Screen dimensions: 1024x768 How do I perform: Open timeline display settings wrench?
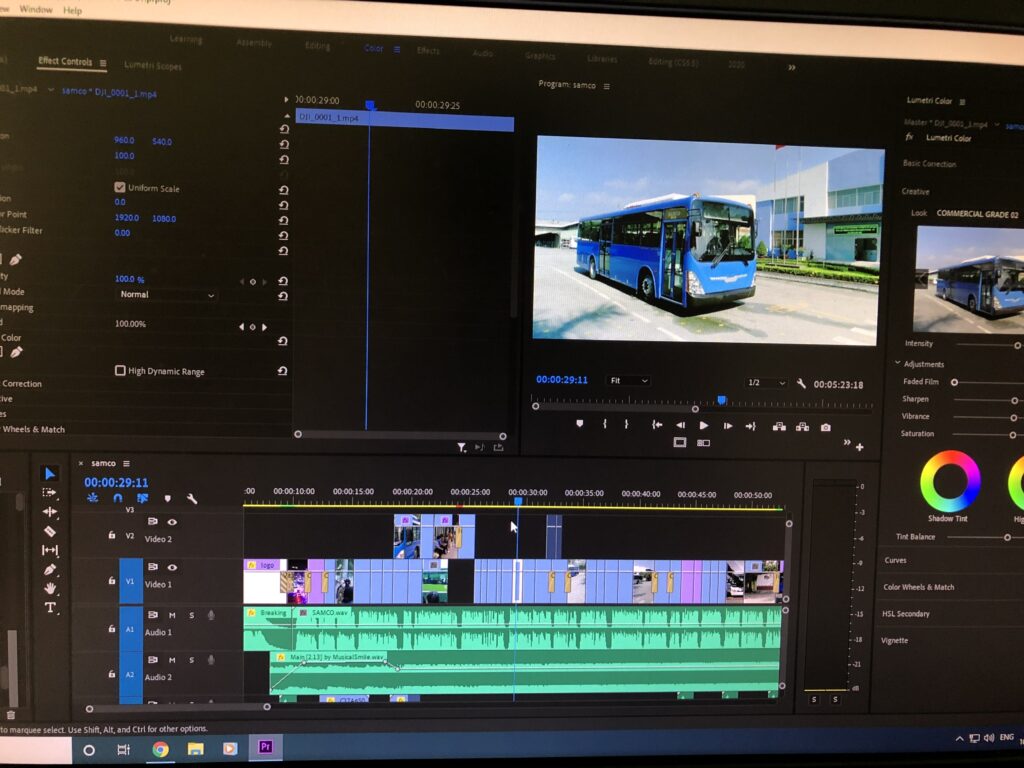point(192,499)
